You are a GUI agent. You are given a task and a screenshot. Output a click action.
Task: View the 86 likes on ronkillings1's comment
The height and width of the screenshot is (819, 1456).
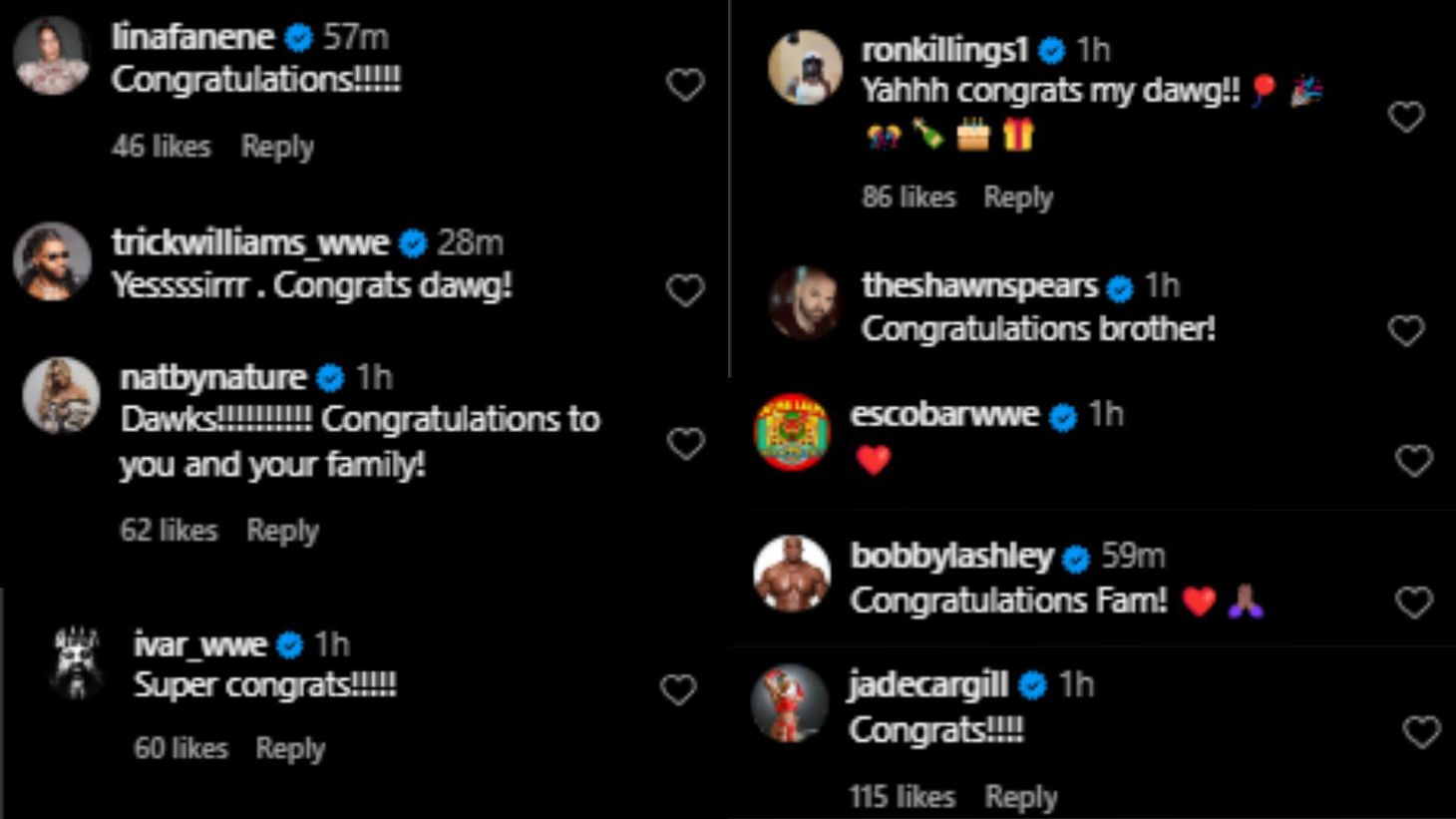(909, 198)
